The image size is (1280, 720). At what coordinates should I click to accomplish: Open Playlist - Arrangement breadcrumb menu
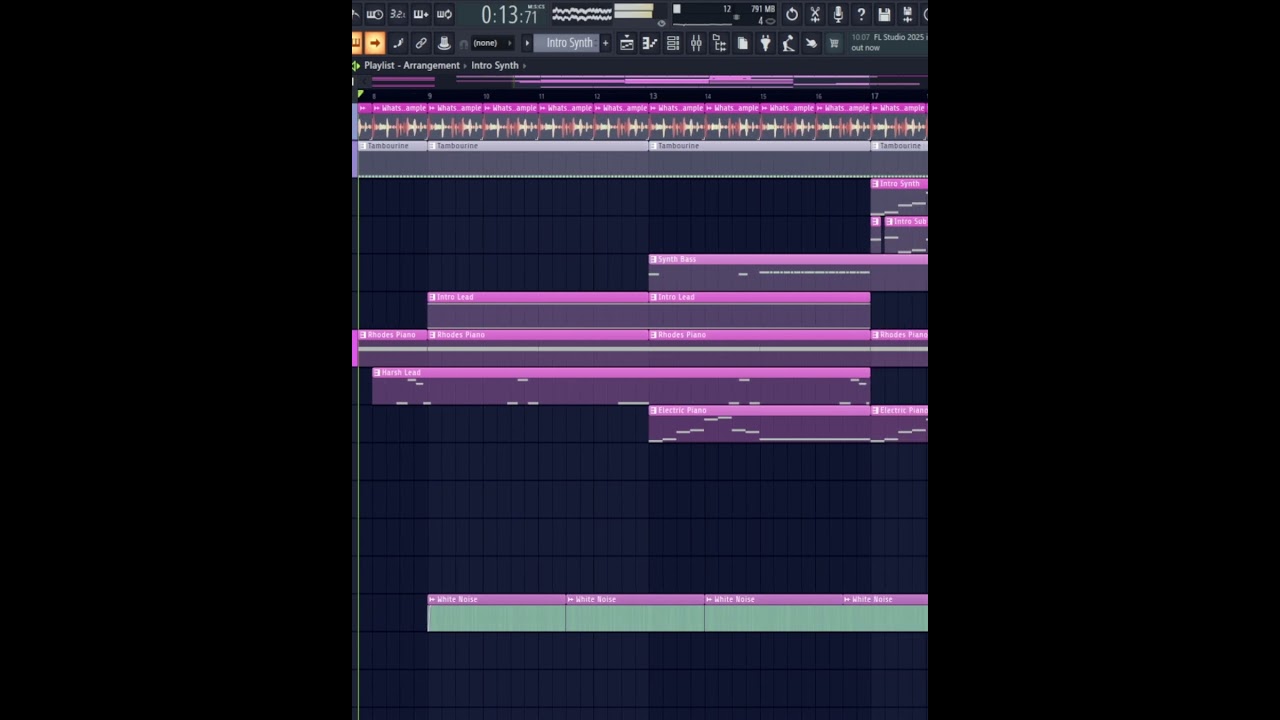(x=412, y=65)
